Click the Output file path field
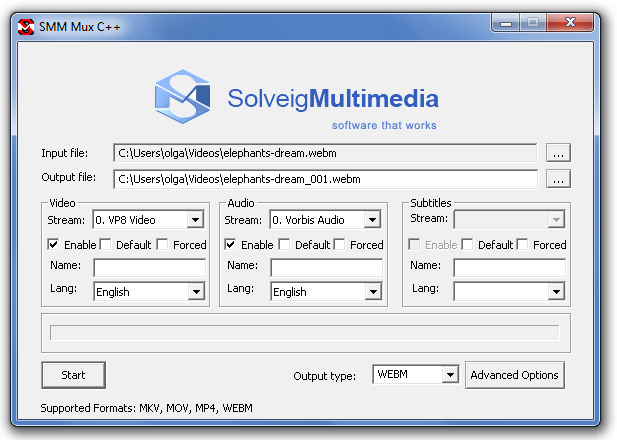The width and height of the screenshot is (617, 440). (325, 179)
